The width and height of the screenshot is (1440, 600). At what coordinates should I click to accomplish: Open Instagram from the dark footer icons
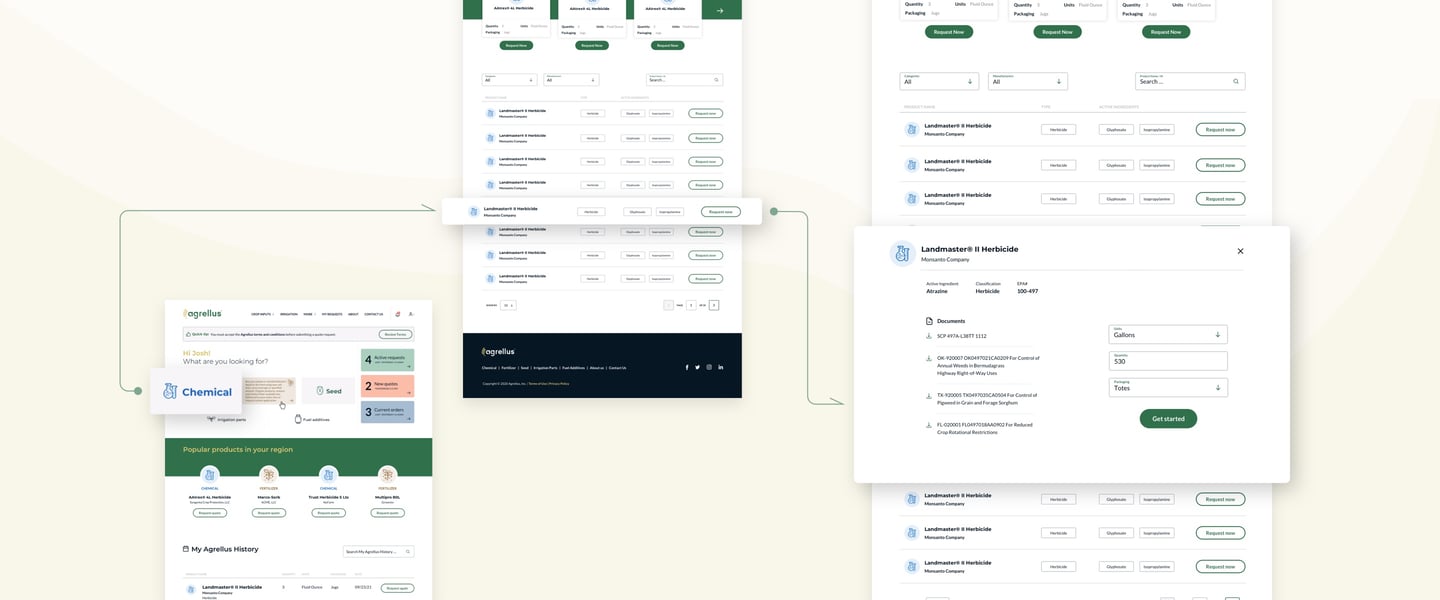(x=709, y=367)
